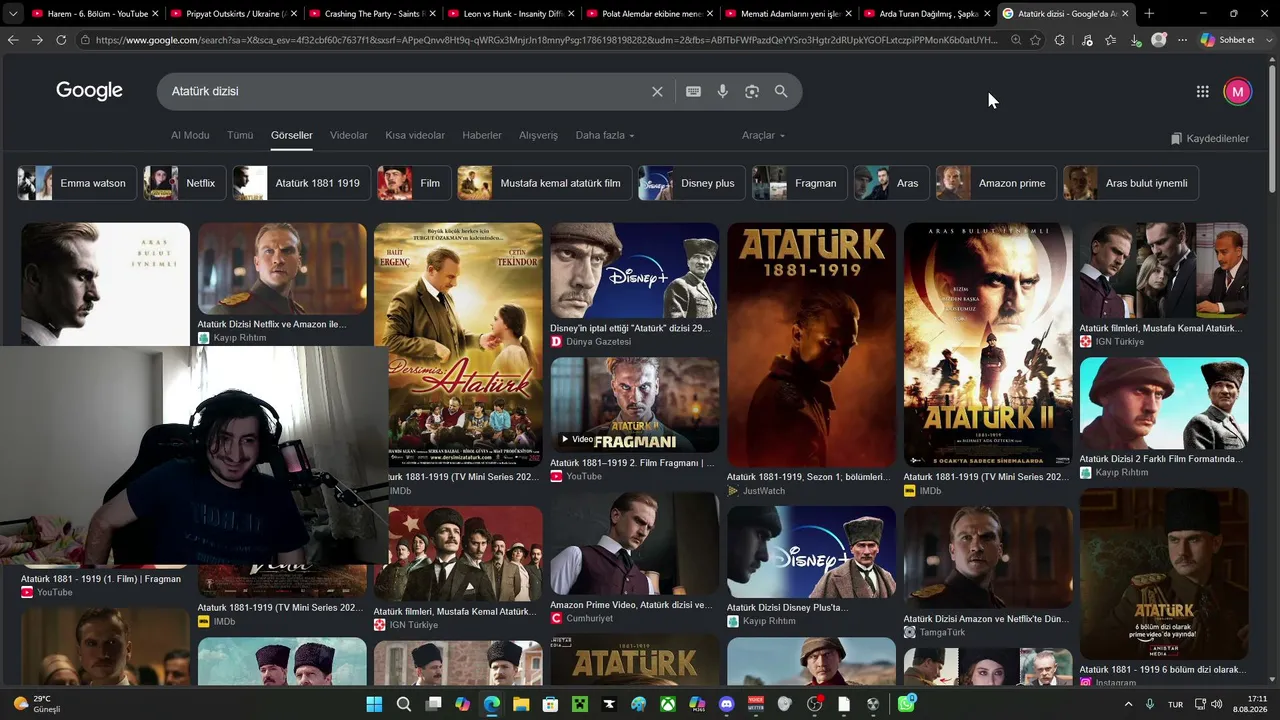This screenshot has height=720, width=1280.
Task: Show hidden system tray icons
Action: click(1129, 704)
